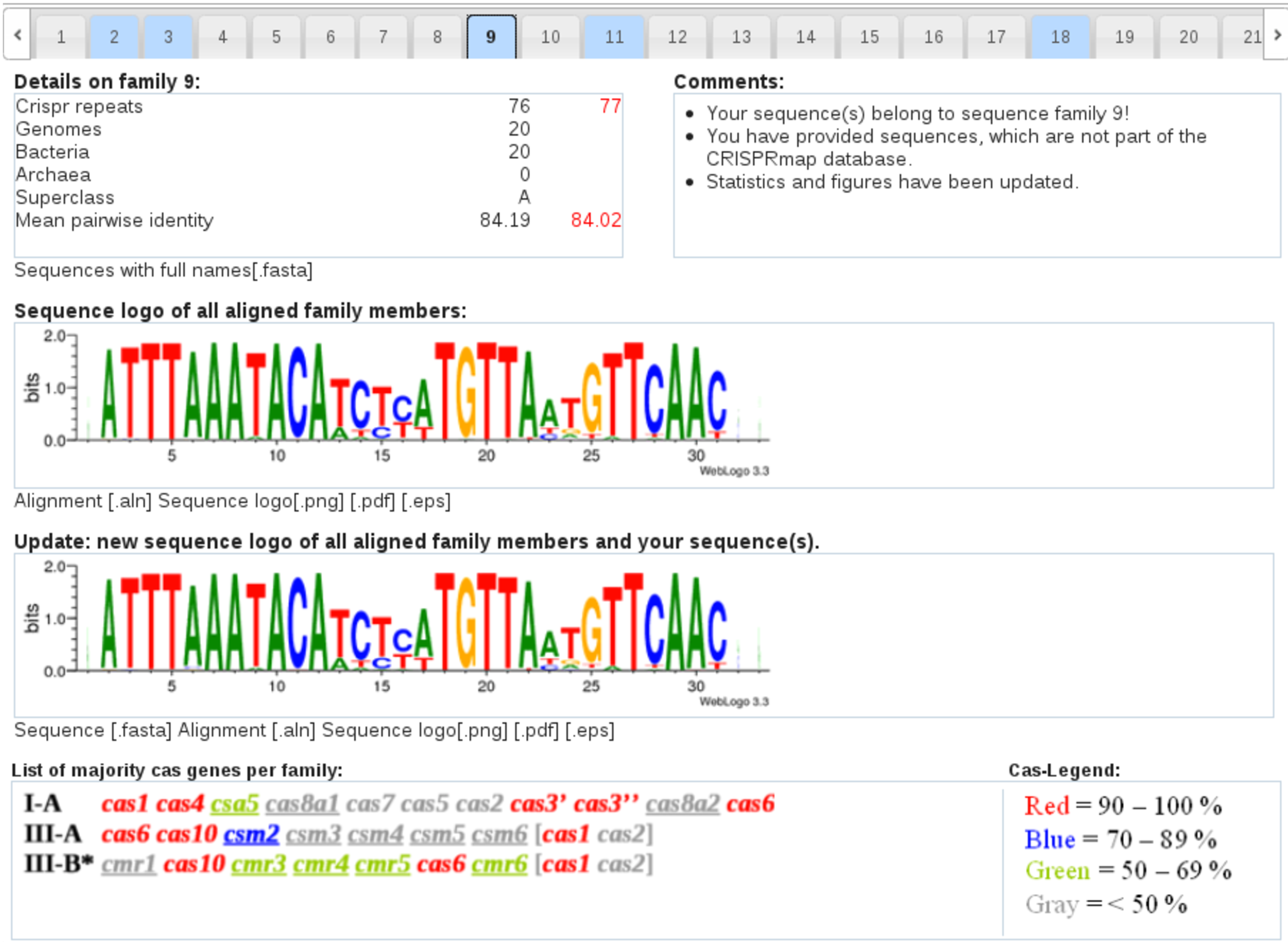Open family tab 8
1288x942 pixels.
437,37
